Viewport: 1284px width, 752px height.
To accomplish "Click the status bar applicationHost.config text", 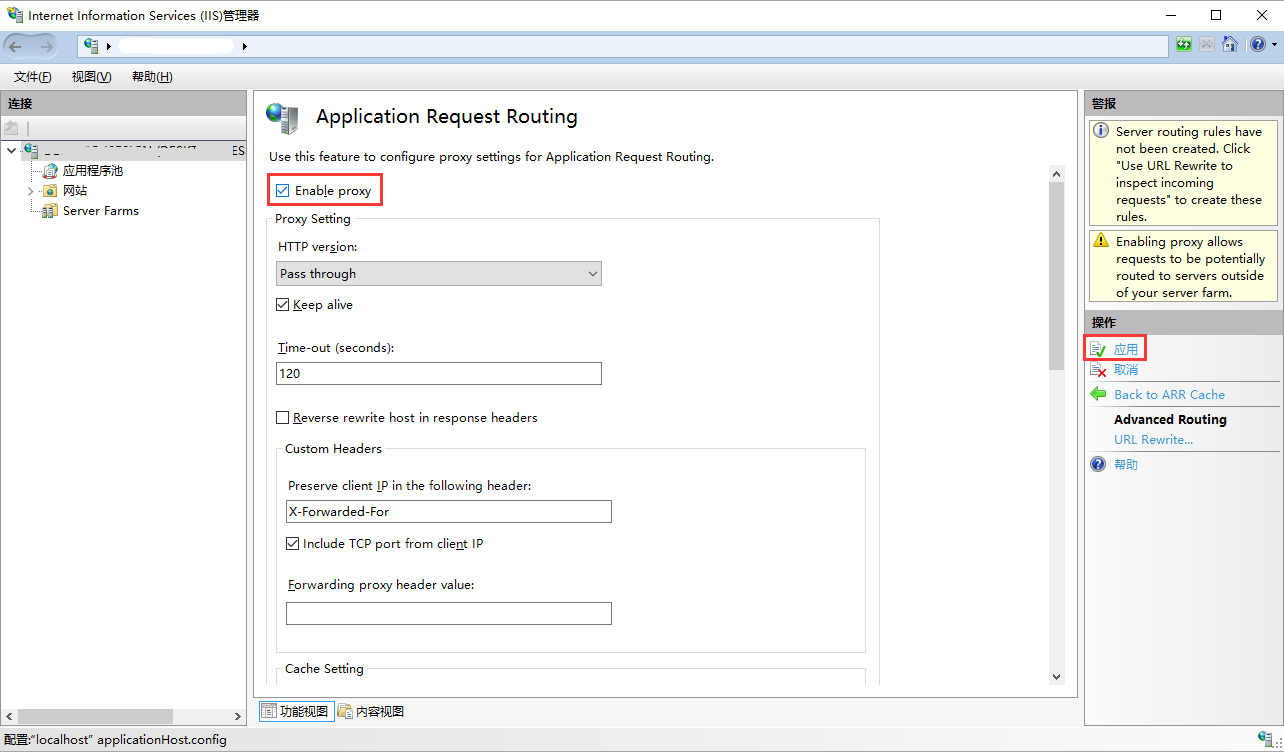I will pyautogui.click(x=161, y=740).
